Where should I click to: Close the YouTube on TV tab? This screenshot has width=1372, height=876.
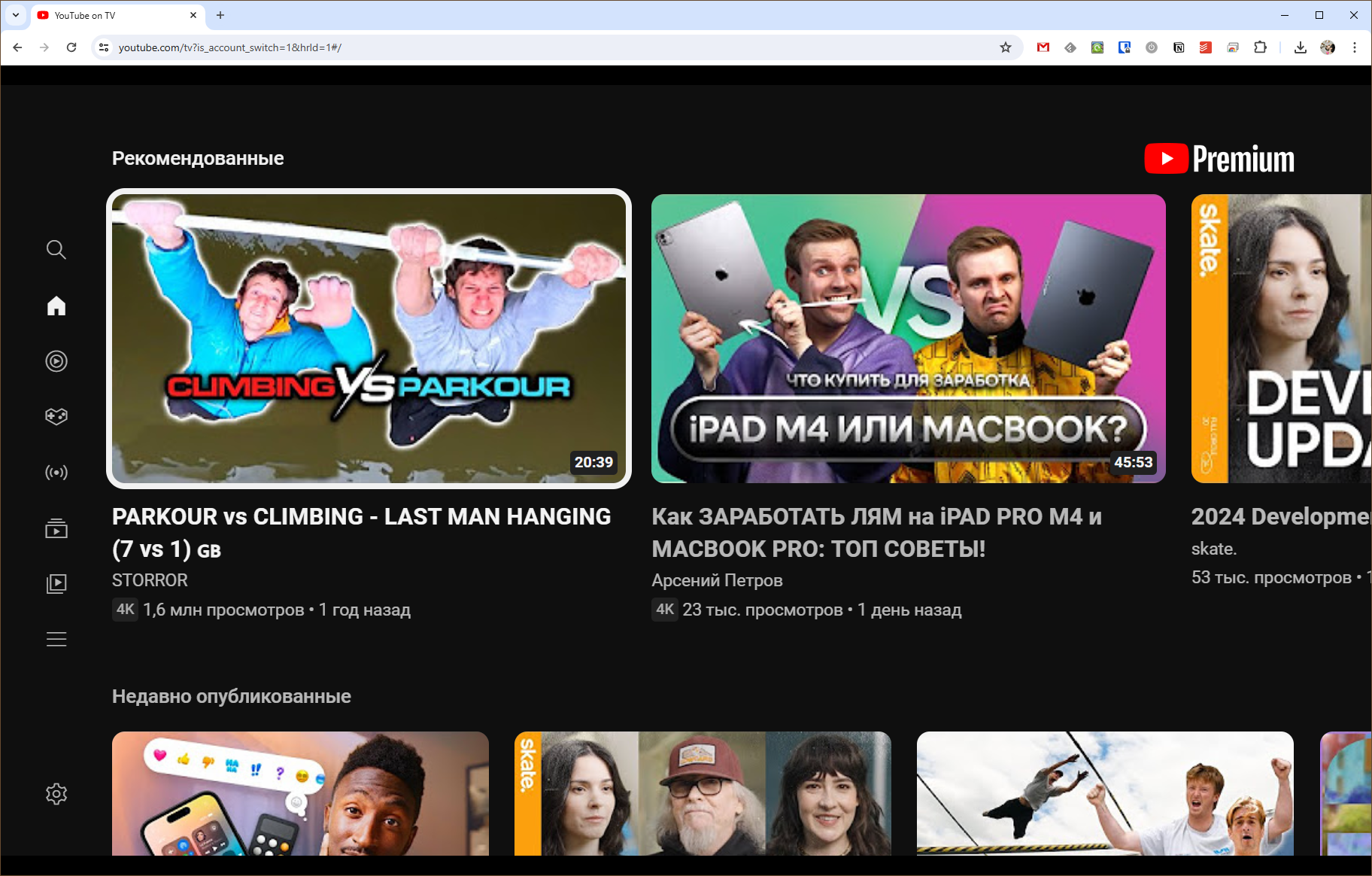coord(193,15)
